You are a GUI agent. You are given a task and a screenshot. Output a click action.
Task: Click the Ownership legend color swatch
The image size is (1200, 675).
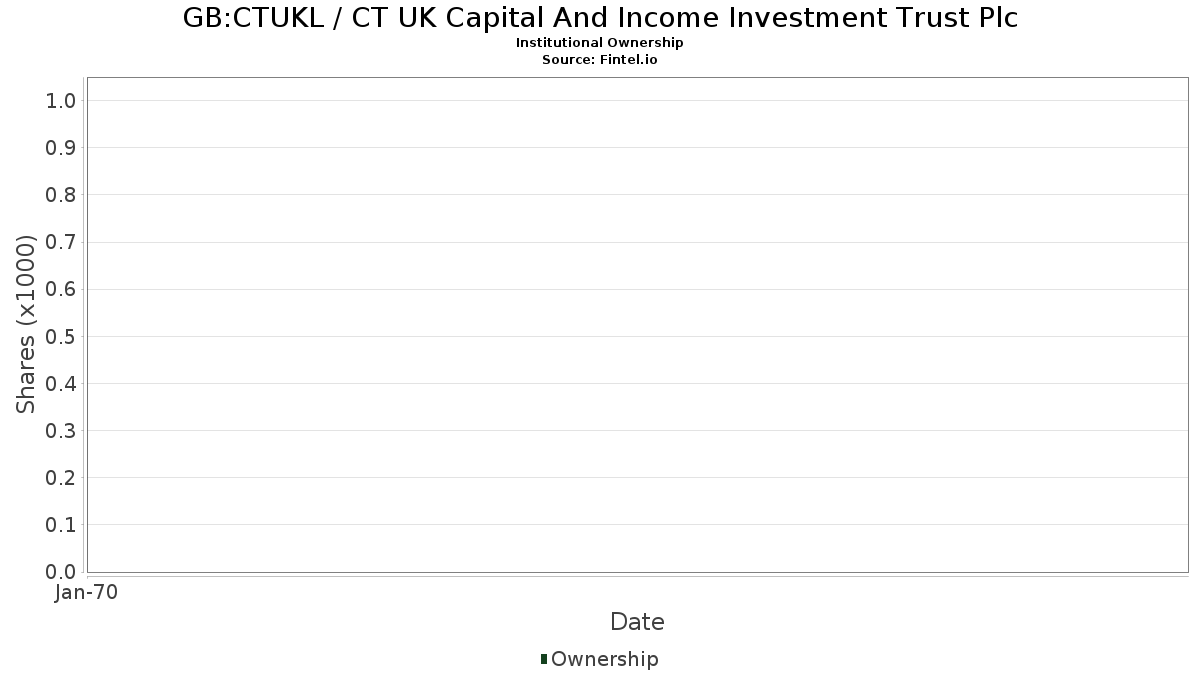pos(543,659)
